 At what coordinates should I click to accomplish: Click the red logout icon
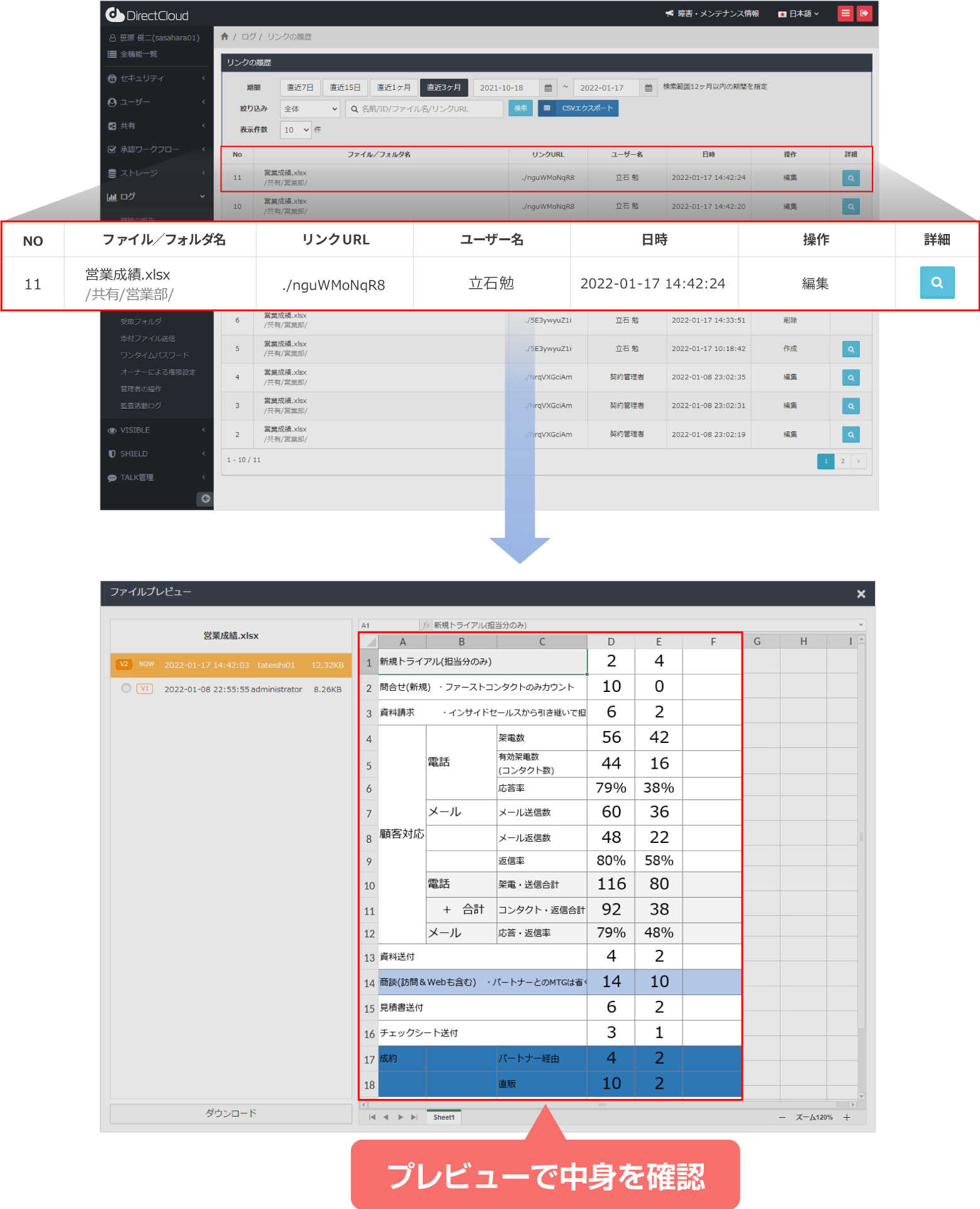pos(864,13)
